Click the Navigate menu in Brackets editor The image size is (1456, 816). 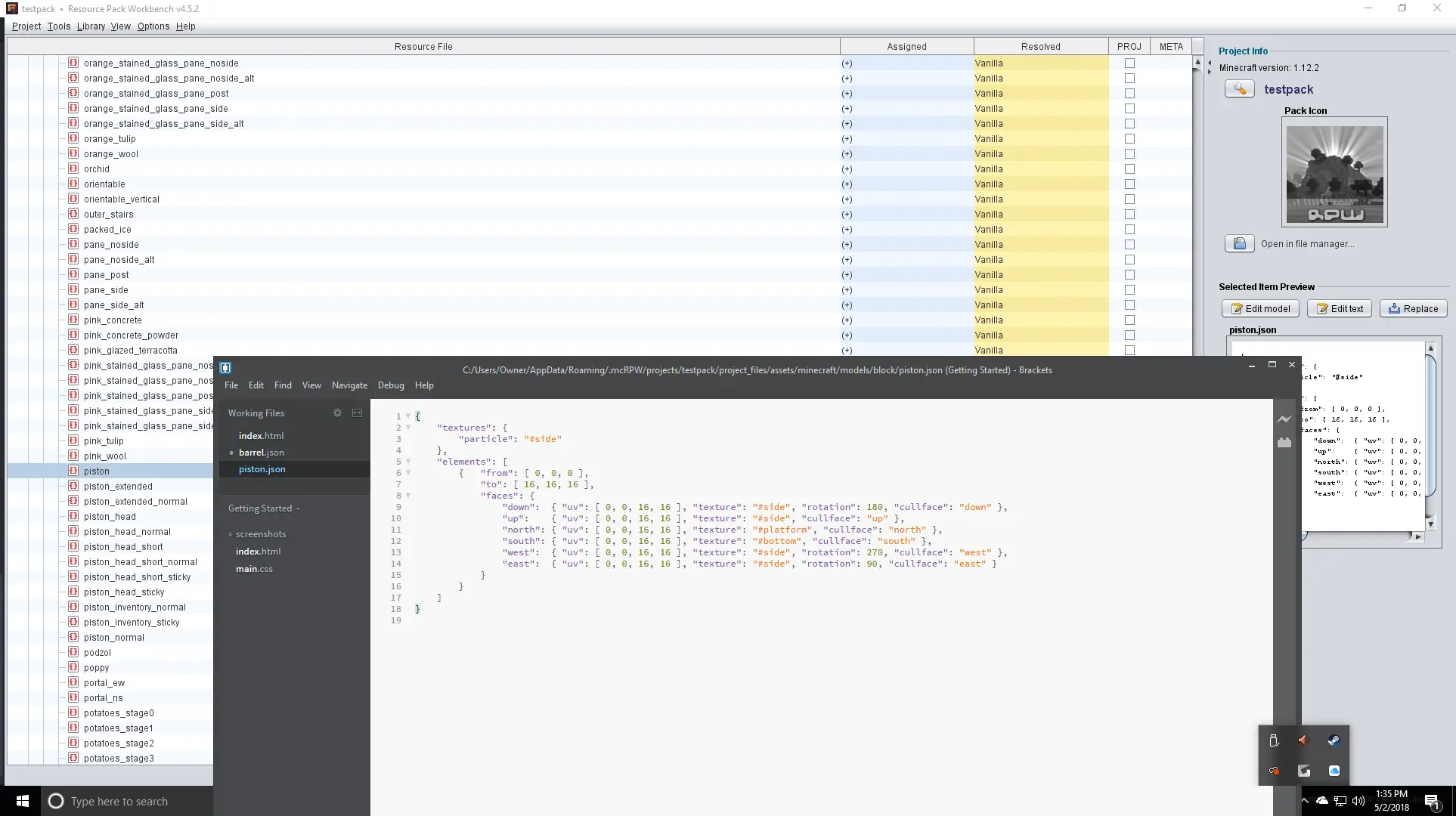coord(348,385)
